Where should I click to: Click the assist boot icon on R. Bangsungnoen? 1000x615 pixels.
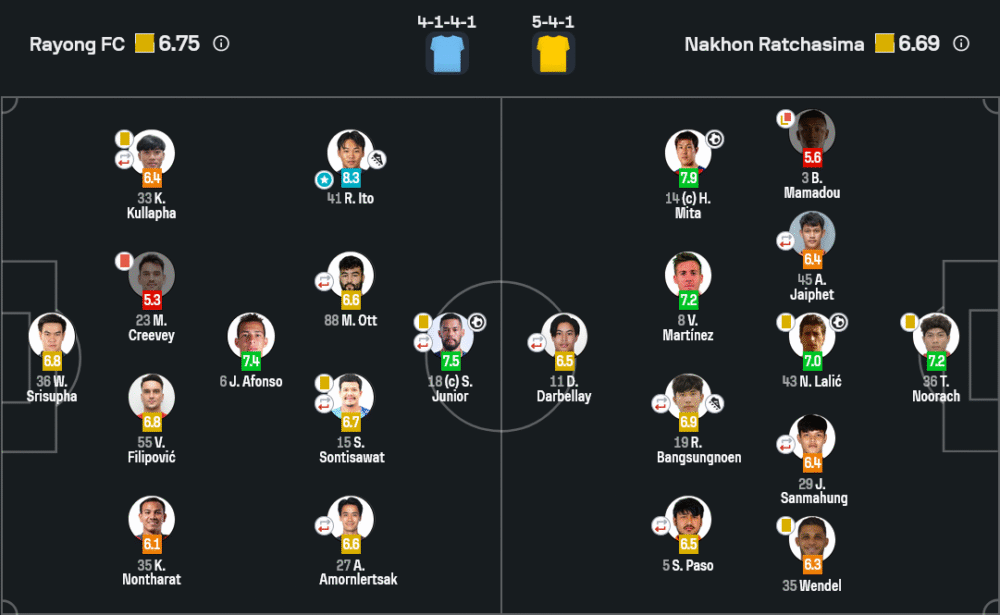[x=715, y=403]
